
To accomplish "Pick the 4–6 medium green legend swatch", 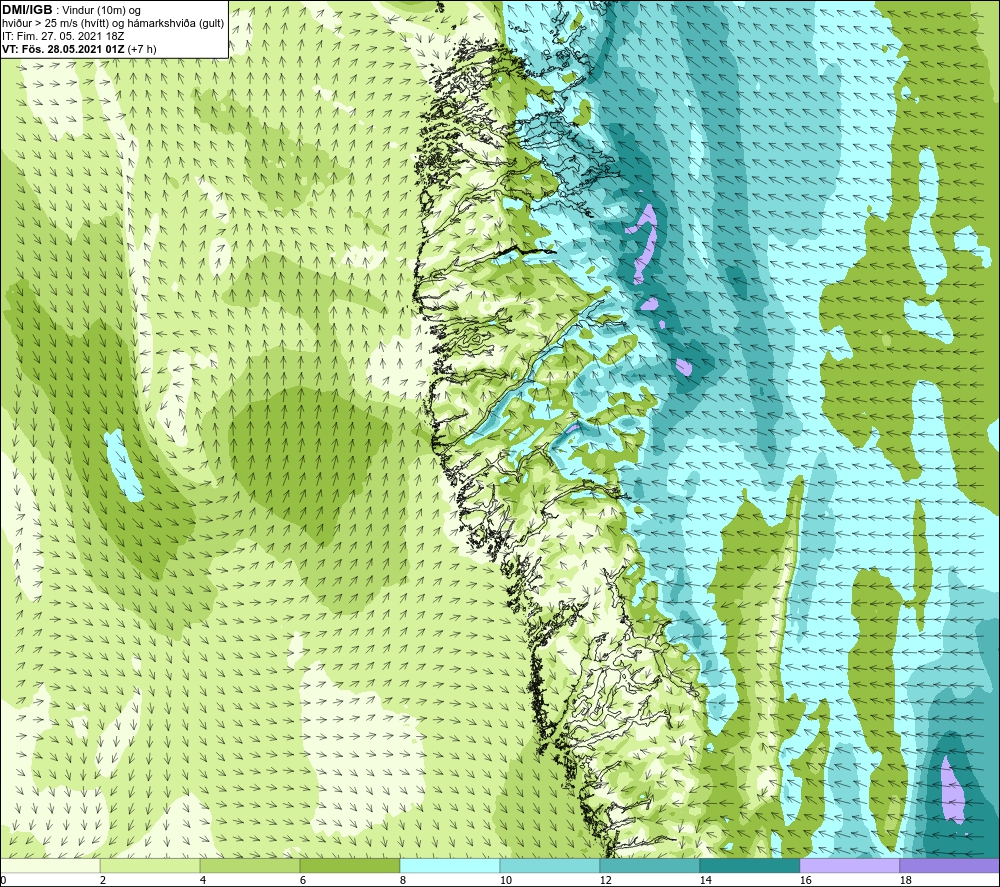I will [249, 866].
